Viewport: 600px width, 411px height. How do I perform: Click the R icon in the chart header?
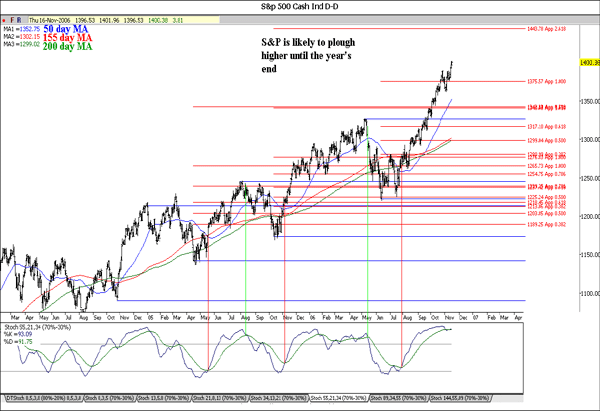[x=19, y=20]
